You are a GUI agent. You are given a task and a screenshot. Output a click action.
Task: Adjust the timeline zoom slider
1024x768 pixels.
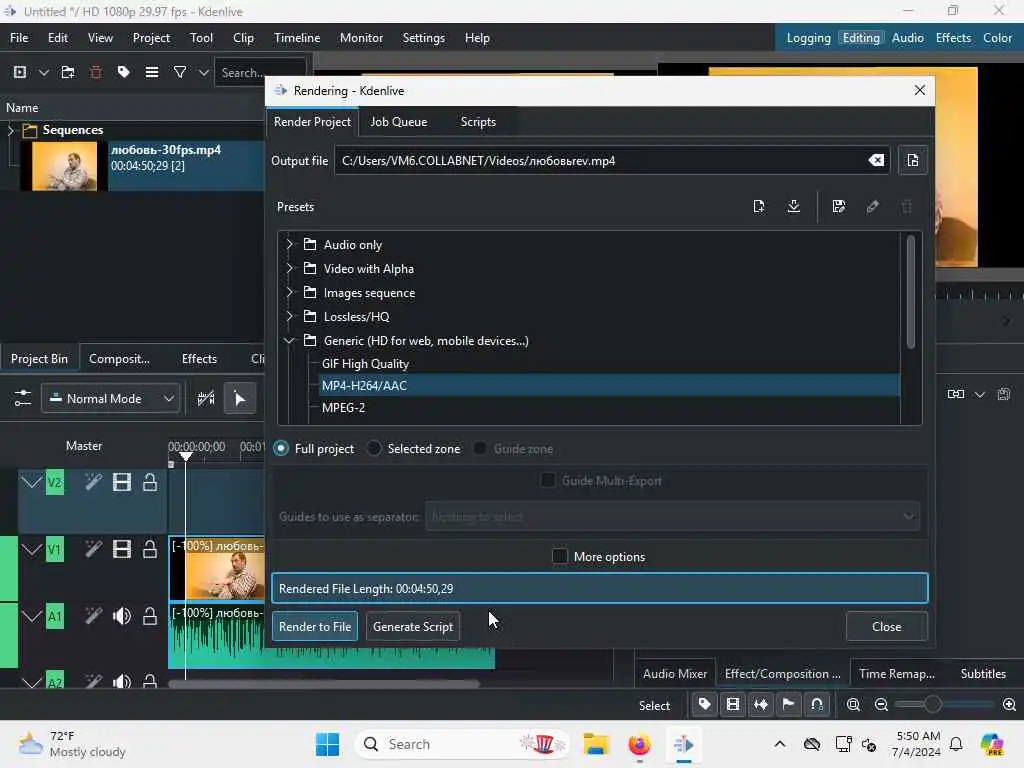932,705
